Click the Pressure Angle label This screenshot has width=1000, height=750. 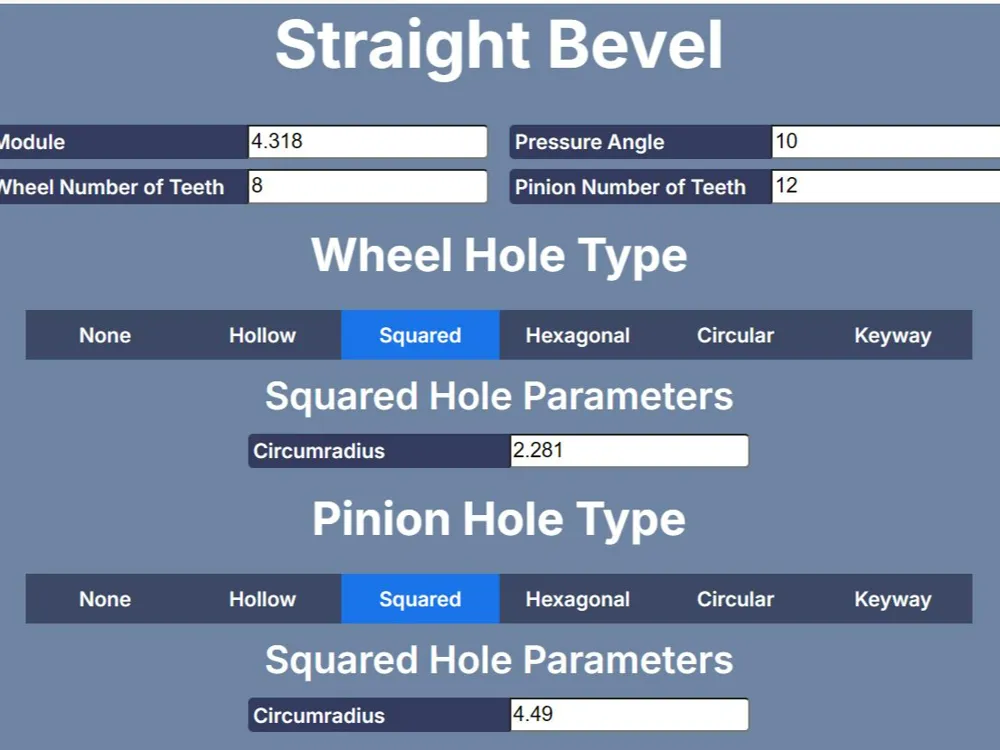pyautogui.click(x=589, y=142)
